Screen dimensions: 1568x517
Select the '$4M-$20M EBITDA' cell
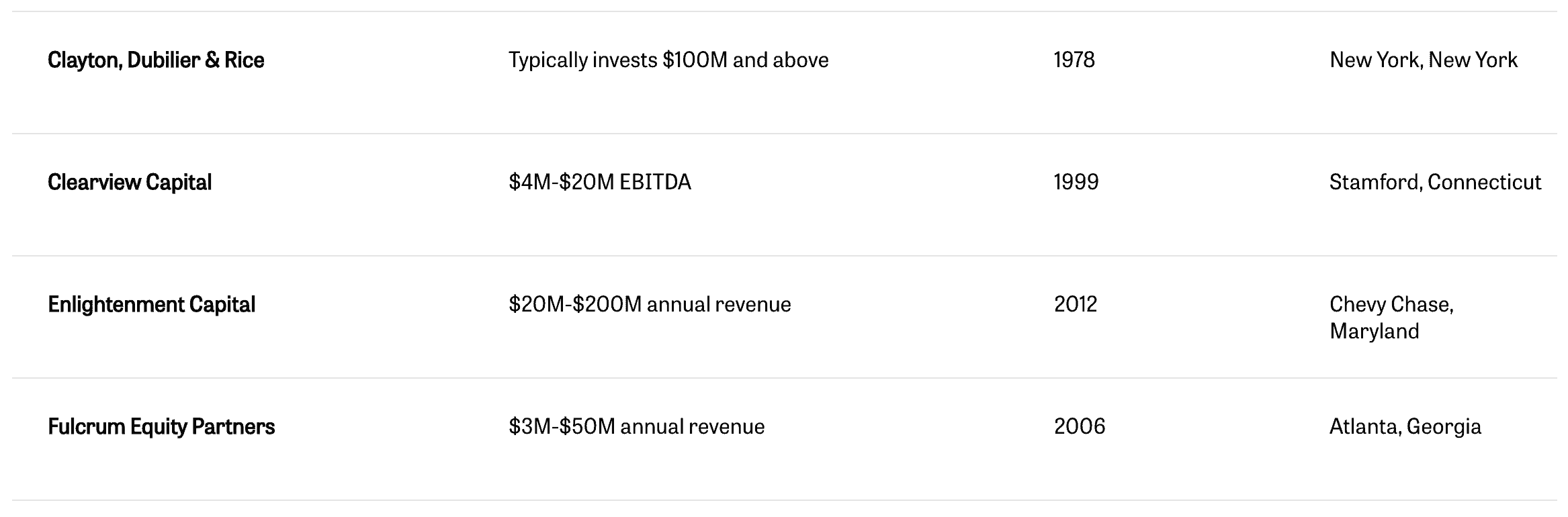click(600, 183)
